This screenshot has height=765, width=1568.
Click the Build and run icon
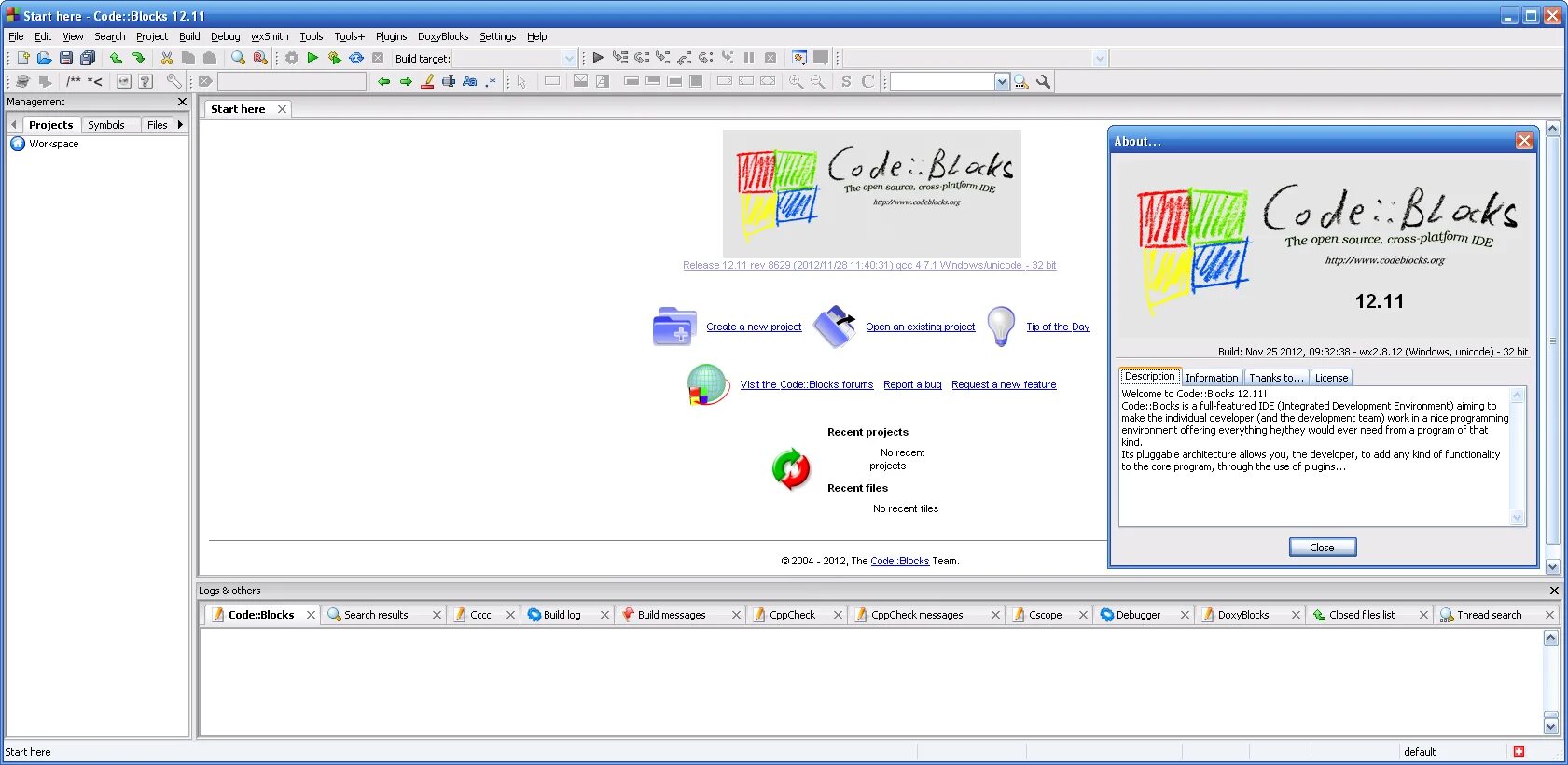point(335,58)
